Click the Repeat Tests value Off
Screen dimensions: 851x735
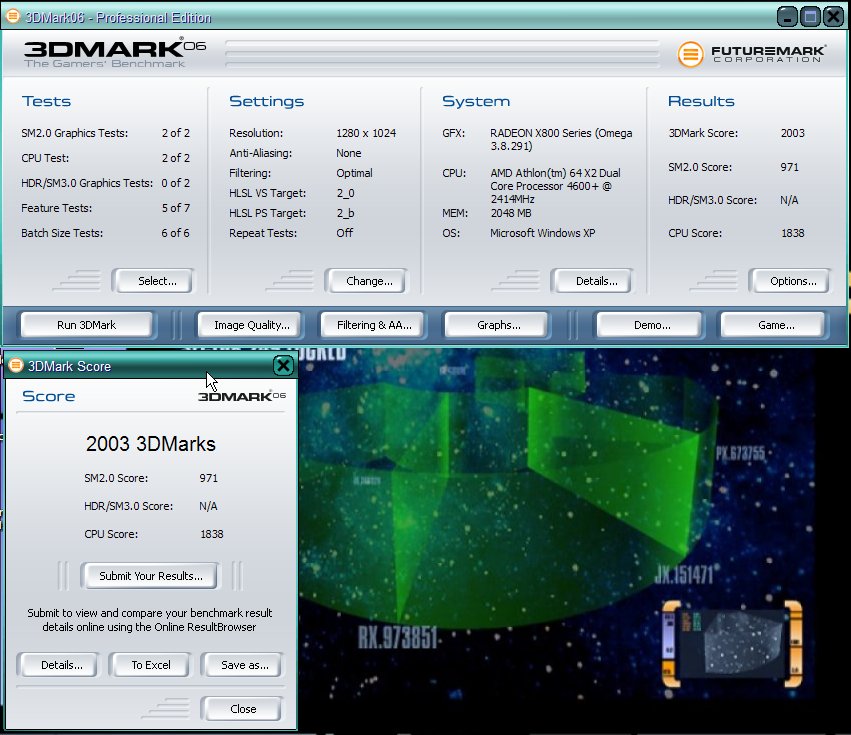344,233
